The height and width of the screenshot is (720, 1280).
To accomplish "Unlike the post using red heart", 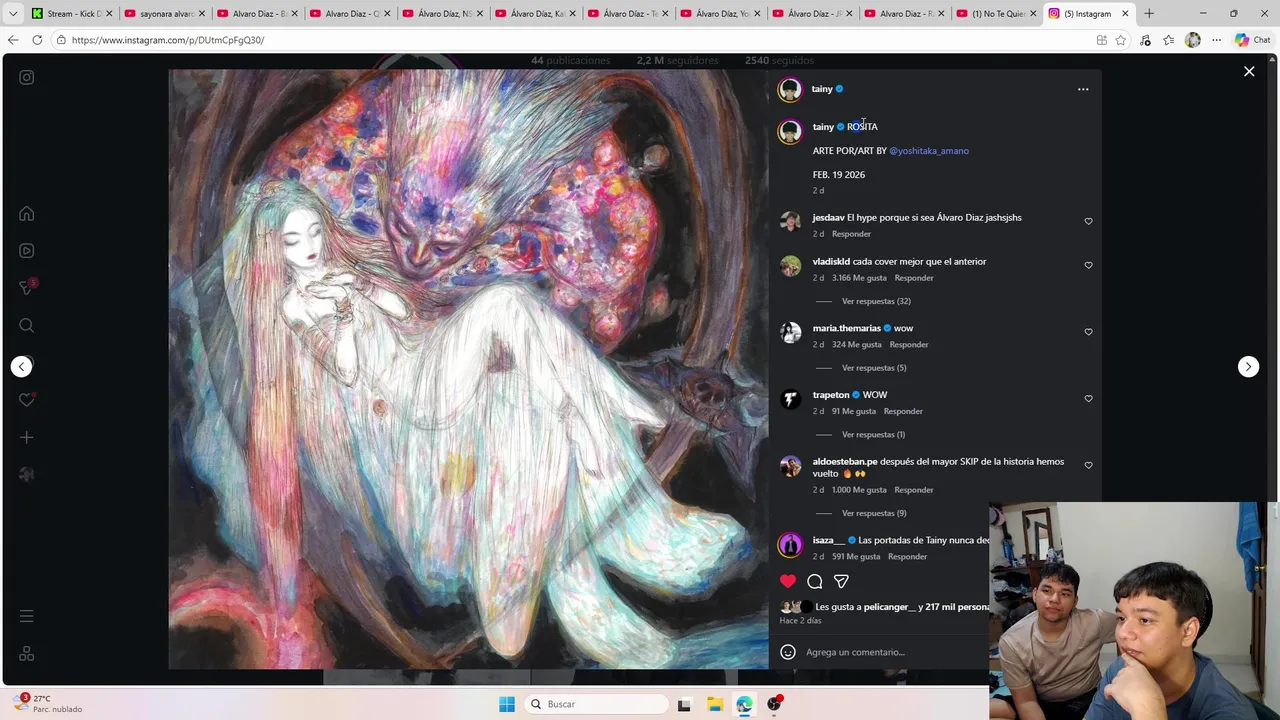I will tap(788, 581).
